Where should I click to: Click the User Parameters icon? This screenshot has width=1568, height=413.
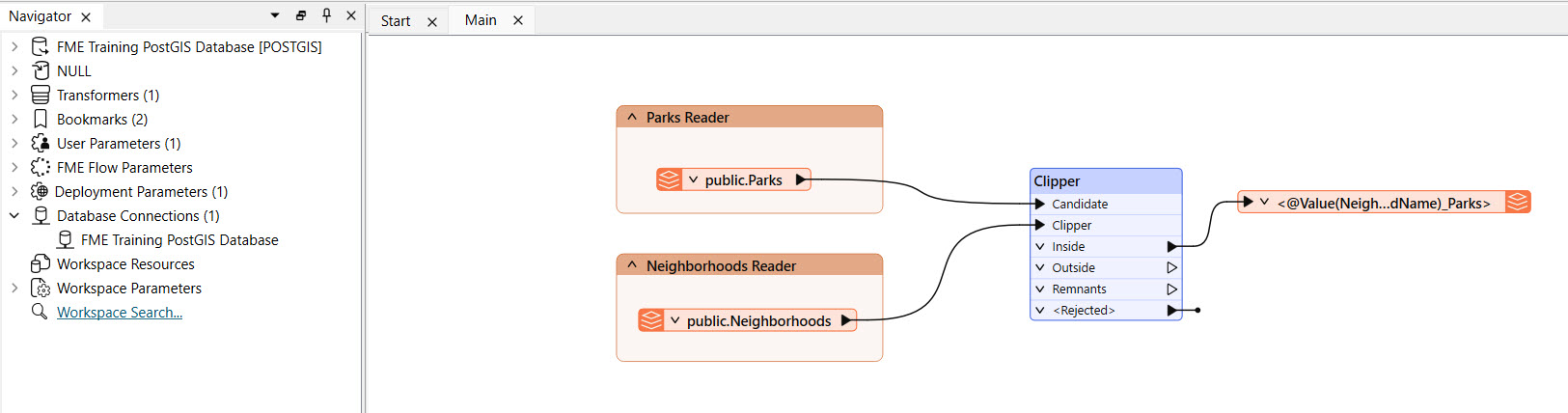coord(41,143)
